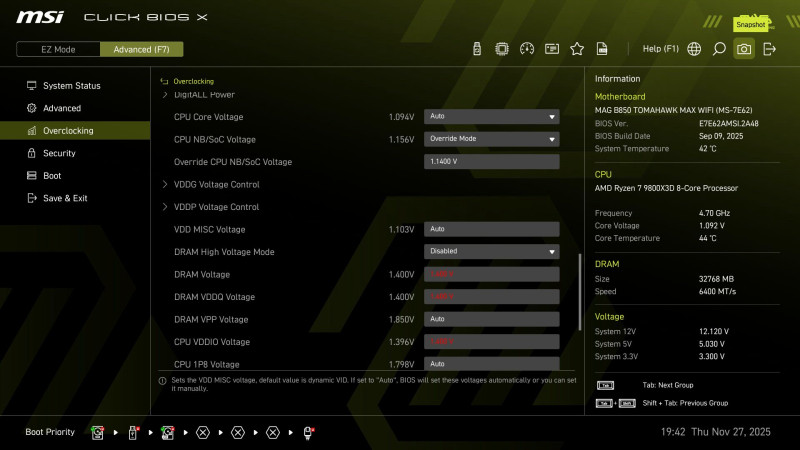Click the DRAM speed value 6400 MT/s

pos(717,291)
